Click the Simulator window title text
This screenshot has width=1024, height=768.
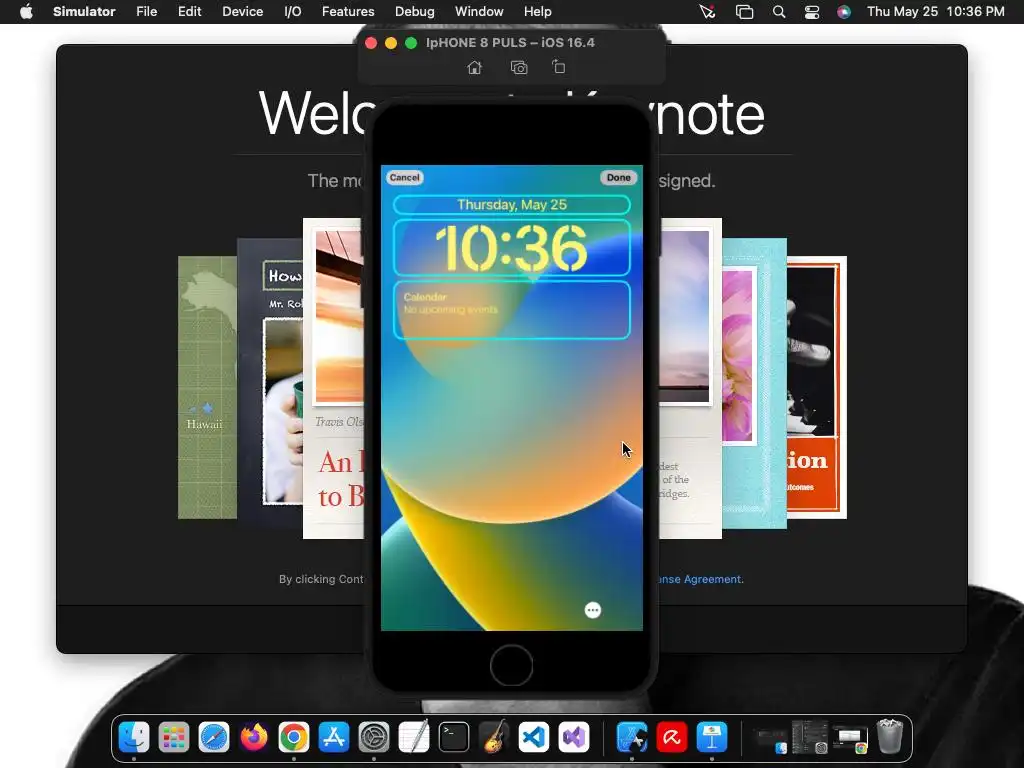[510, 42]
